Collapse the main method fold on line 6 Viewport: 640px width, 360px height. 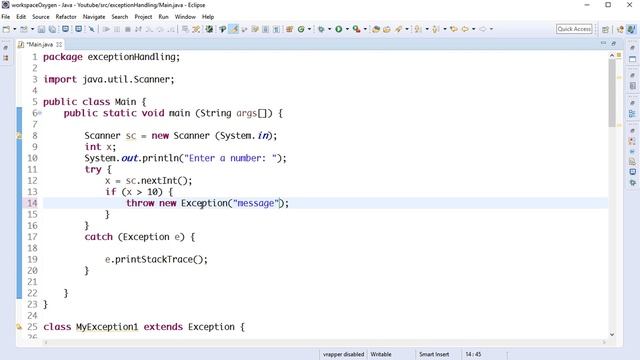coord(40,113)
